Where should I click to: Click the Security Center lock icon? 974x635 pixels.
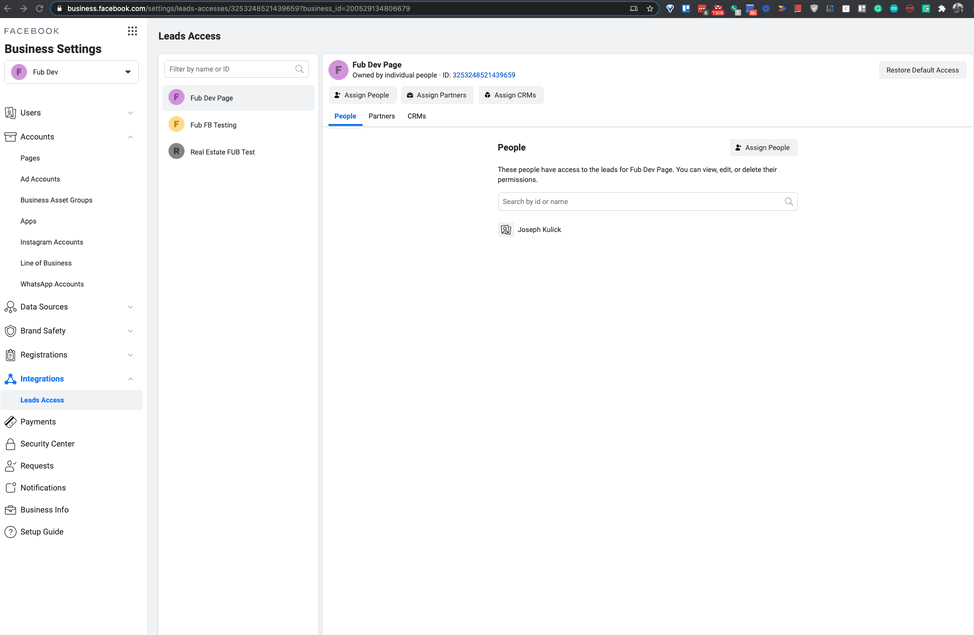click(x=10, y=444)
